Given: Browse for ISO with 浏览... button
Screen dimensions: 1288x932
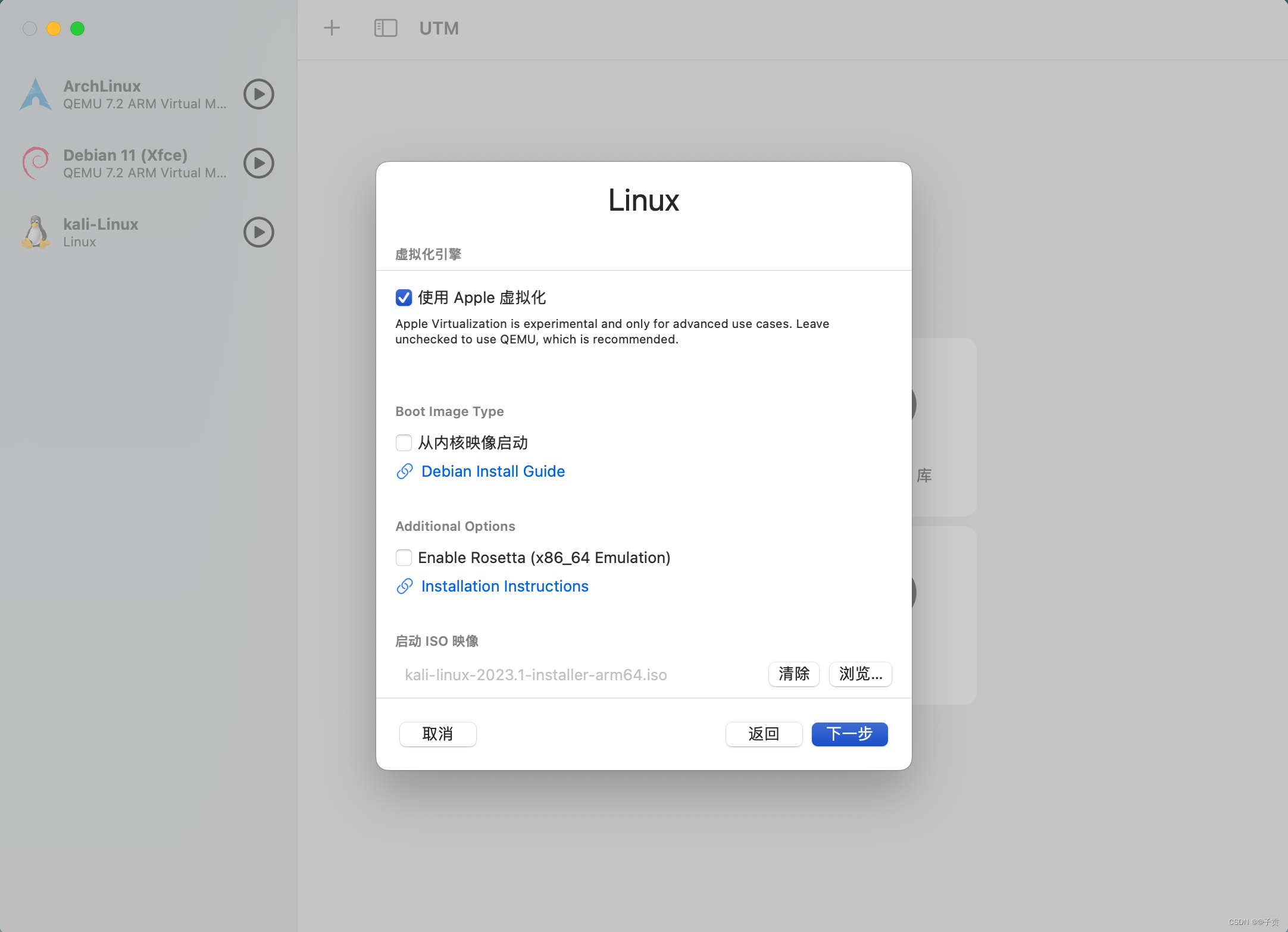Looking at the screenshot, I should (x=861, y=674).
